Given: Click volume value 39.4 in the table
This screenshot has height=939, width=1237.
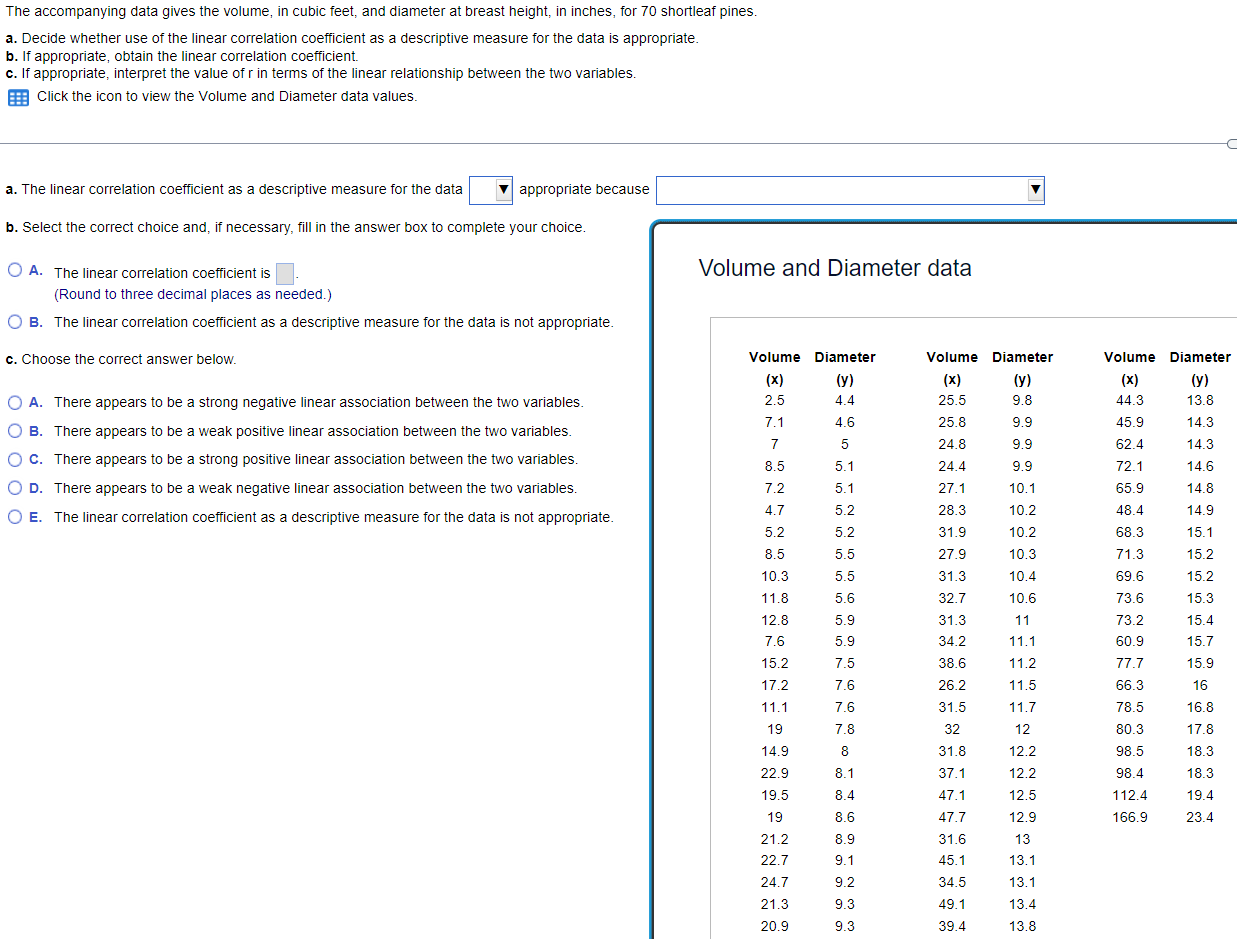Looking at the screenshot, I should pos(952,926).
